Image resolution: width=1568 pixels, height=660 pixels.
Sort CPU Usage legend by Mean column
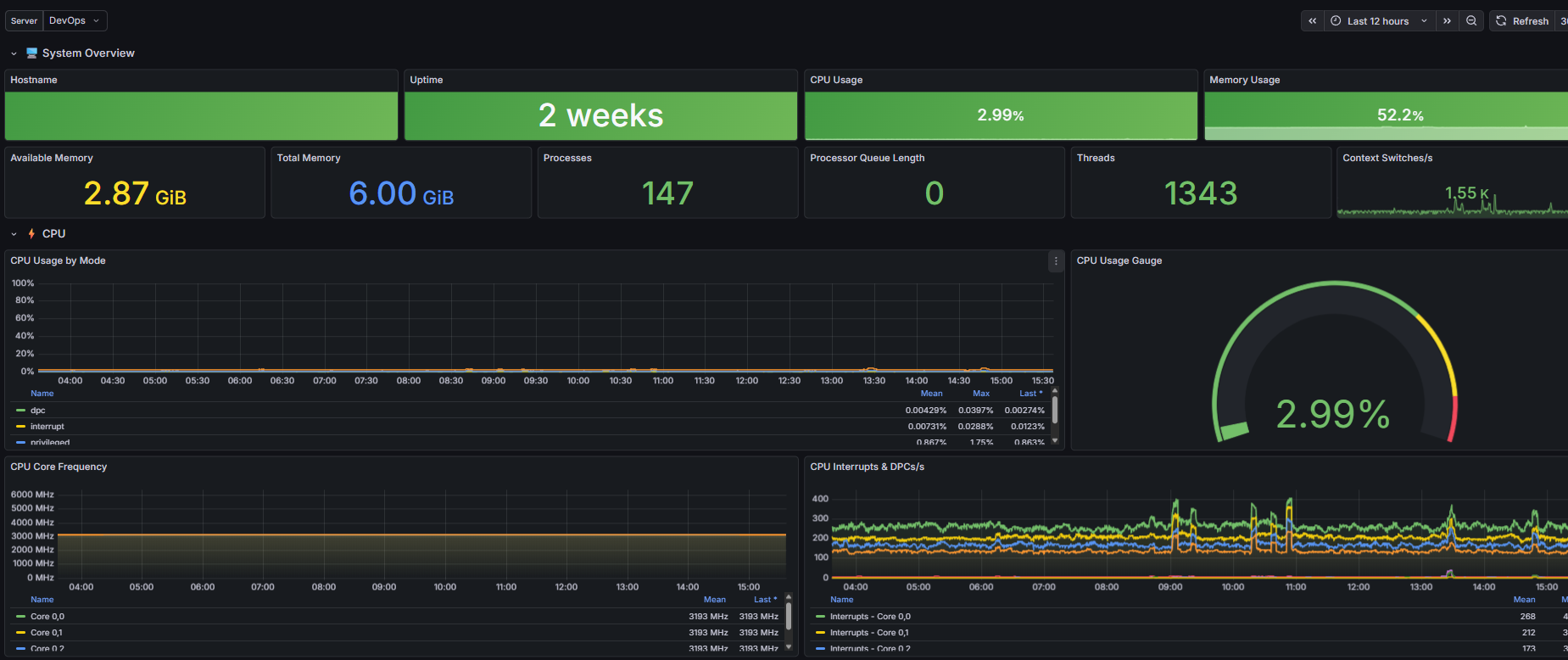click(x=931, y=394)
